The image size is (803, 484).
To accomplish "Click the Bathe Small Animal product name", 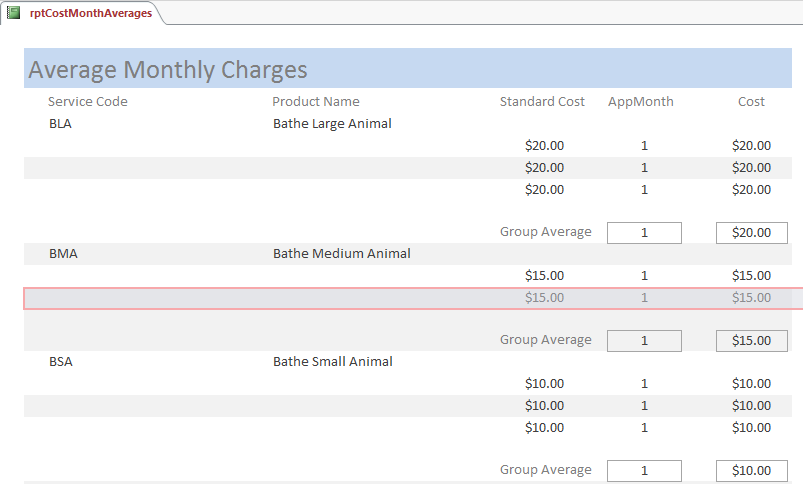I will 333,362.
